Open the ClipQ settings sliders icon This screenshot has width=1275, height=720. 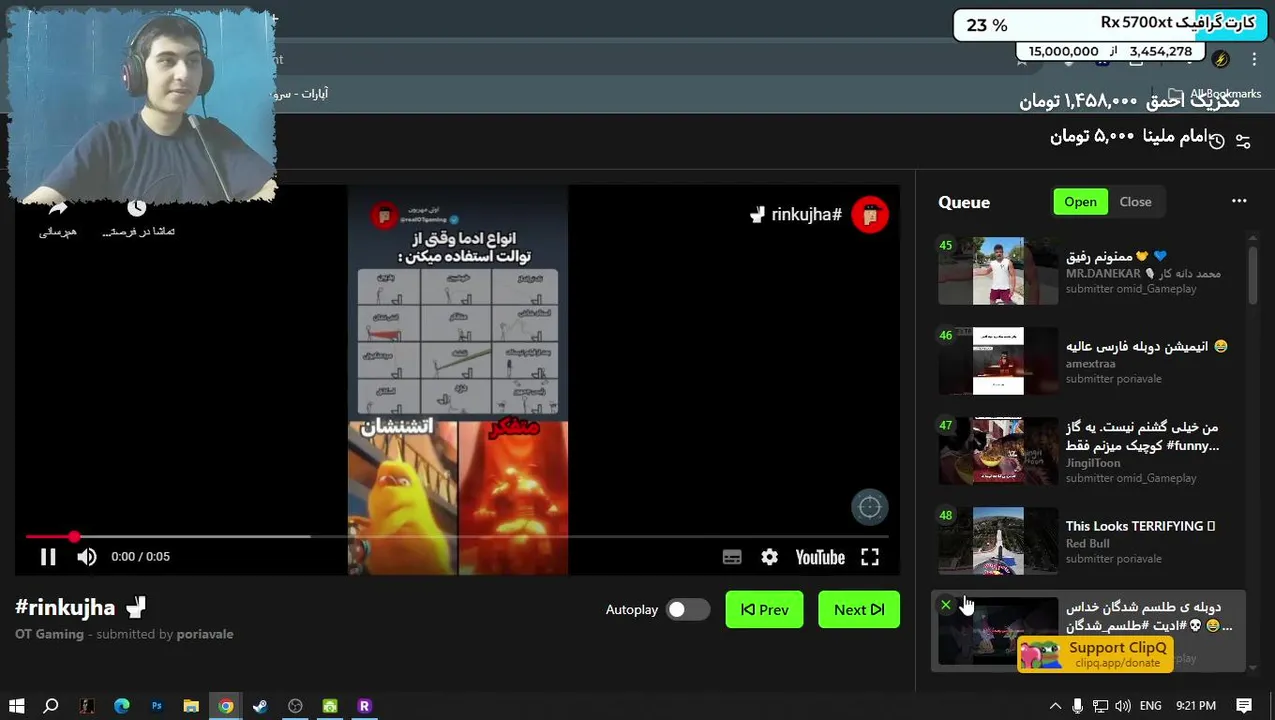coord(1243,141)
